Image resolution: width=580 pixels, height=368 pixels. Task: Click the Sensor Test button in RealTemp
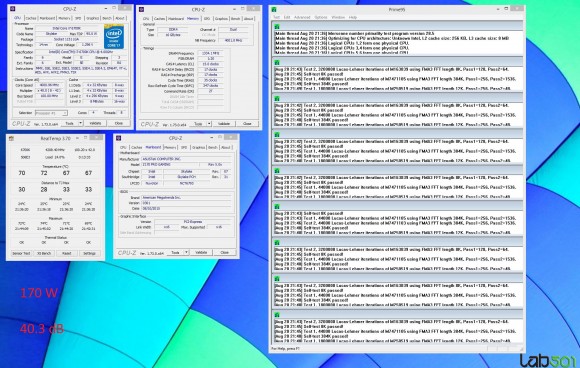pos(21,253)
